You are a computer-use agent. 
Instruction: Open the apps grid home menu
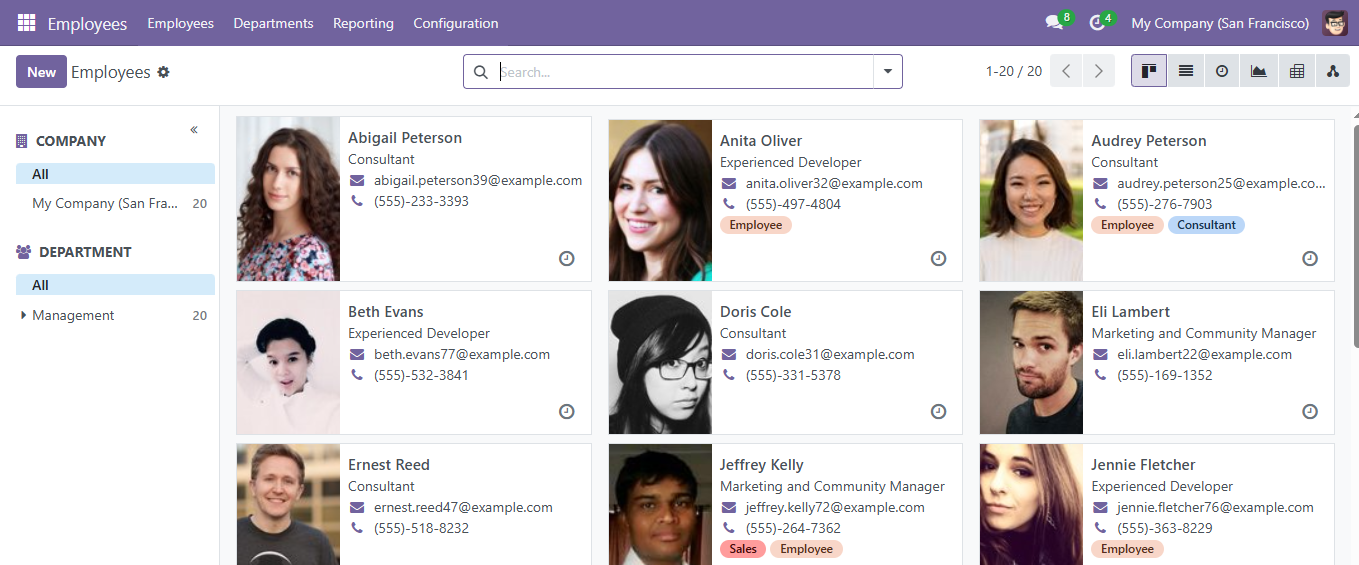[26, 23]
